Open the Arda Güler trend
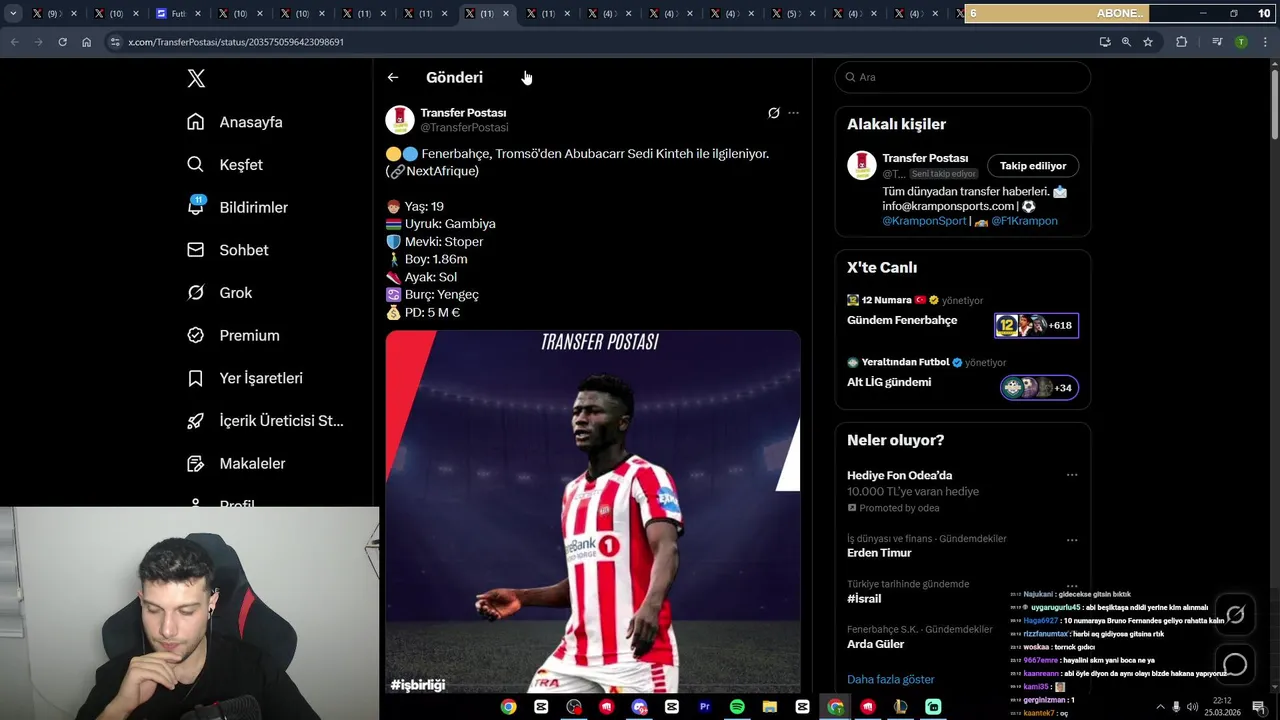The width and height of the screenshot is (1280, 720). [x=875, y=644]
